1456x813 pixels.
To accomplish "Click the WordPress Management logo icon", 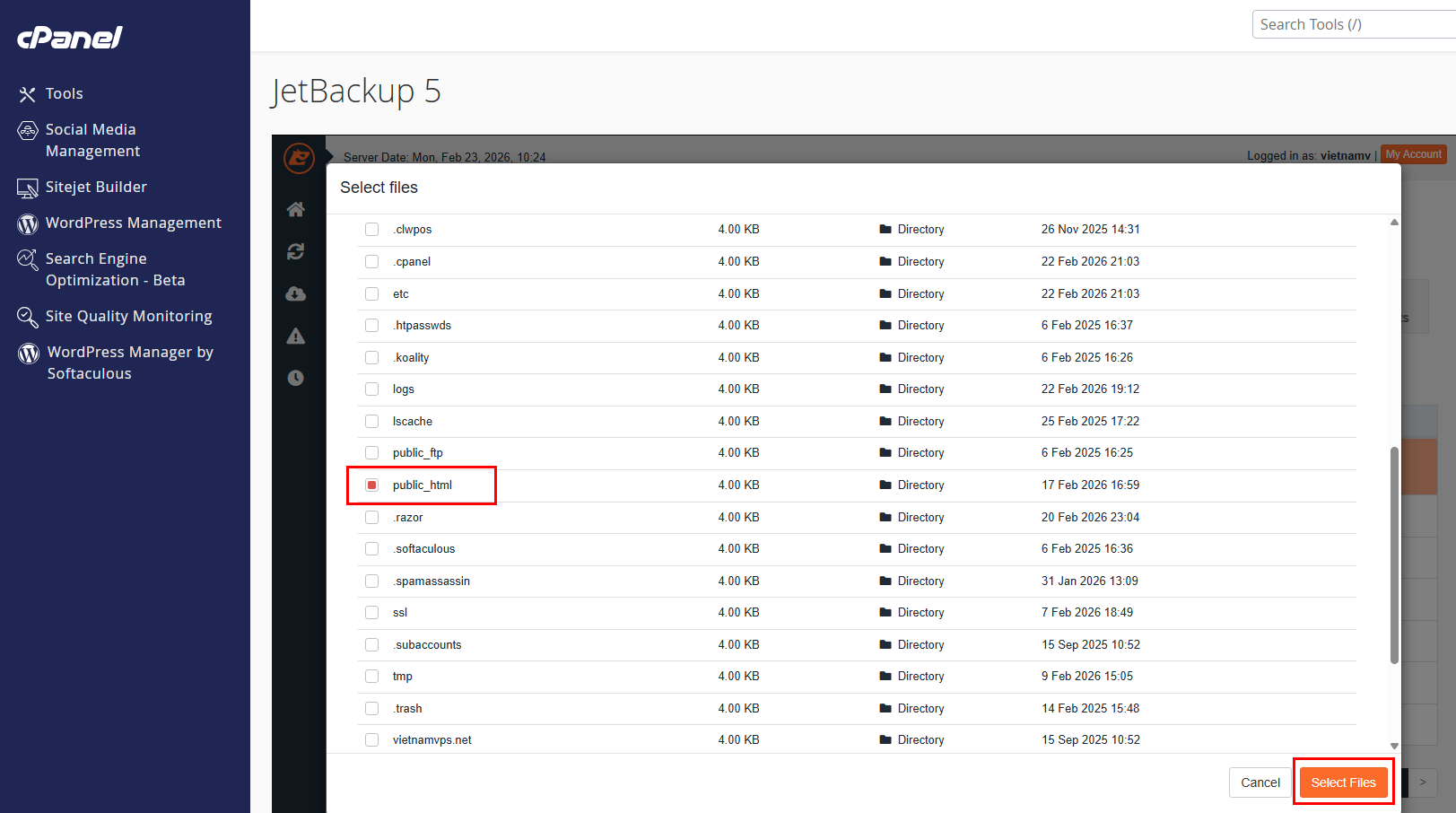I will 28,223.
